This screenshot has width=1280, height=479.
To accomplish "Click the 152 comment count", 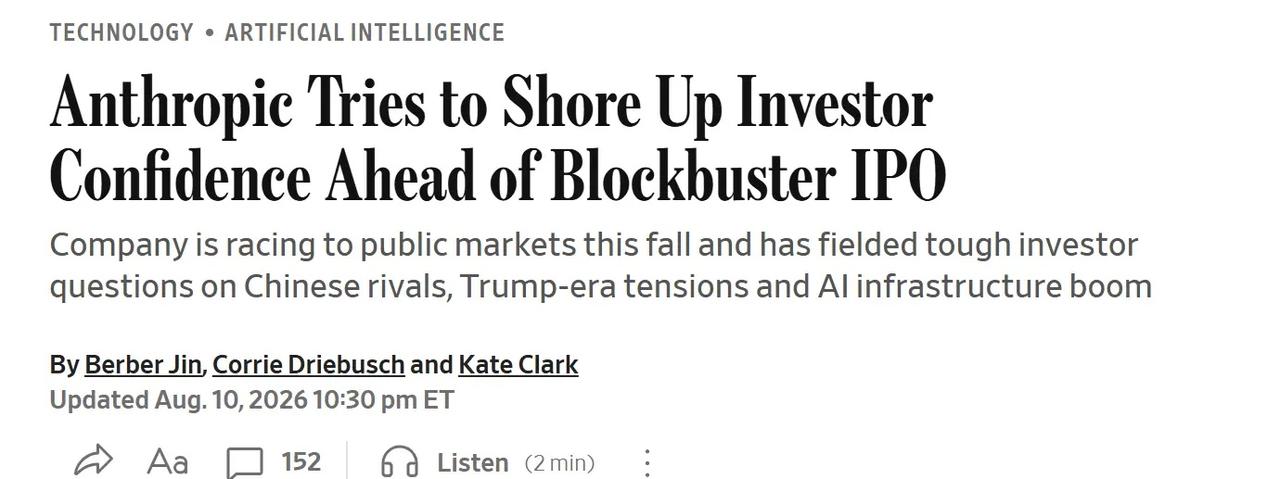I will (x=301, y=462).
